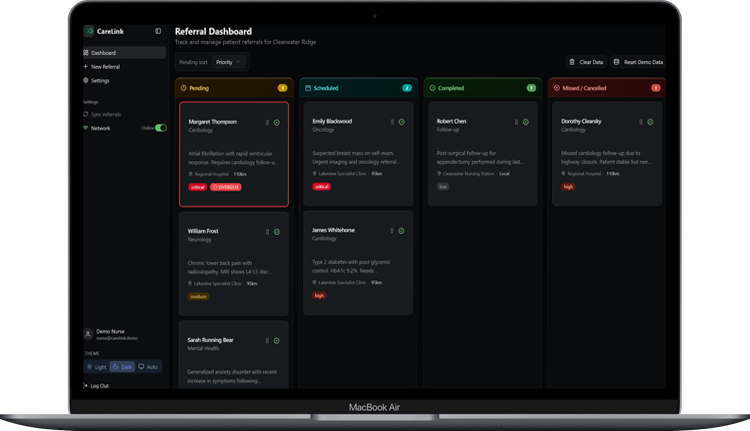
Task: Click the CareLink logo icon
Action: coord(89,31)
